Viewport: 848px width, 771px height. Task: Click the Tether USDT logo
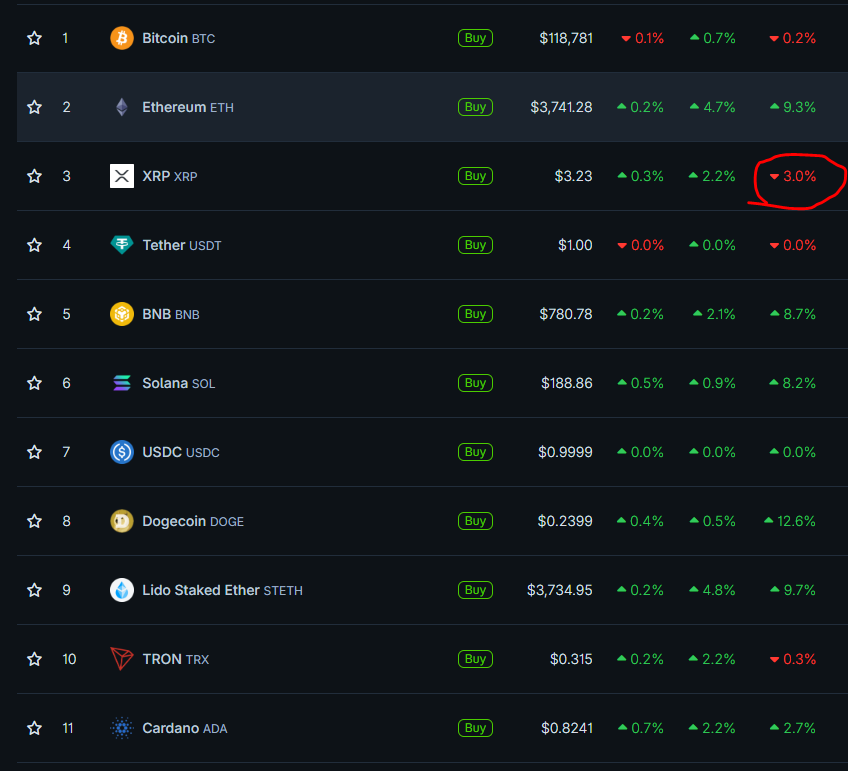click(x=122, y=245)
